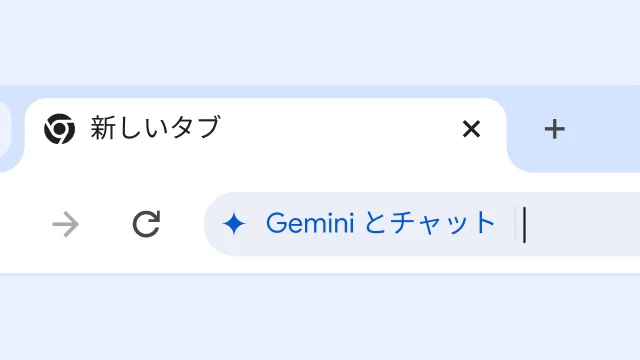Image resolution: width=640 pixels, height=360 pixels.
Task: Reload the page with the circular arrow
Action: click(x=146, y=224)
